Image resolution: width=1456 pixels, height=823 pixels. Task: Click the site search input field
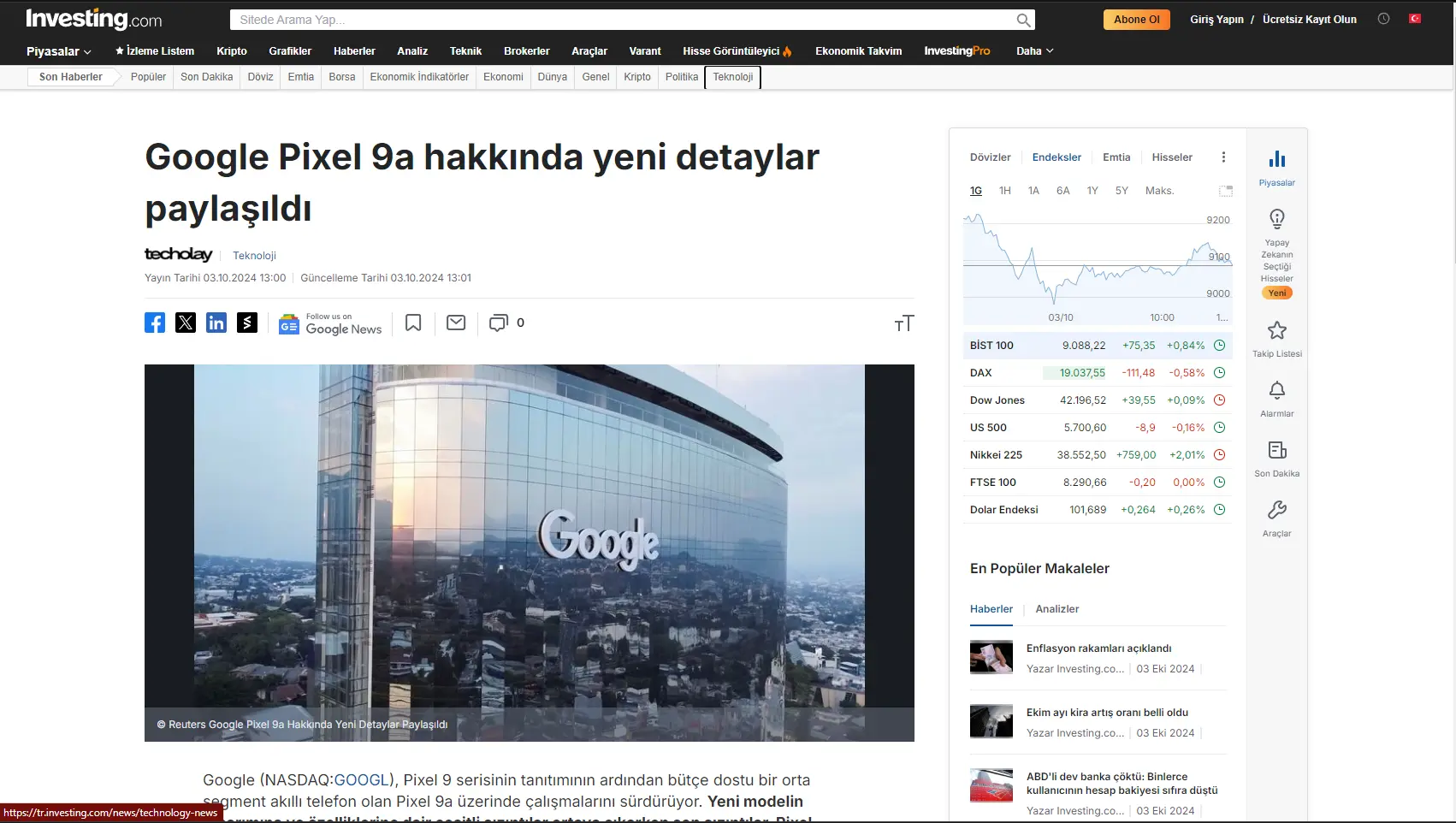click(x=632, y=20)
